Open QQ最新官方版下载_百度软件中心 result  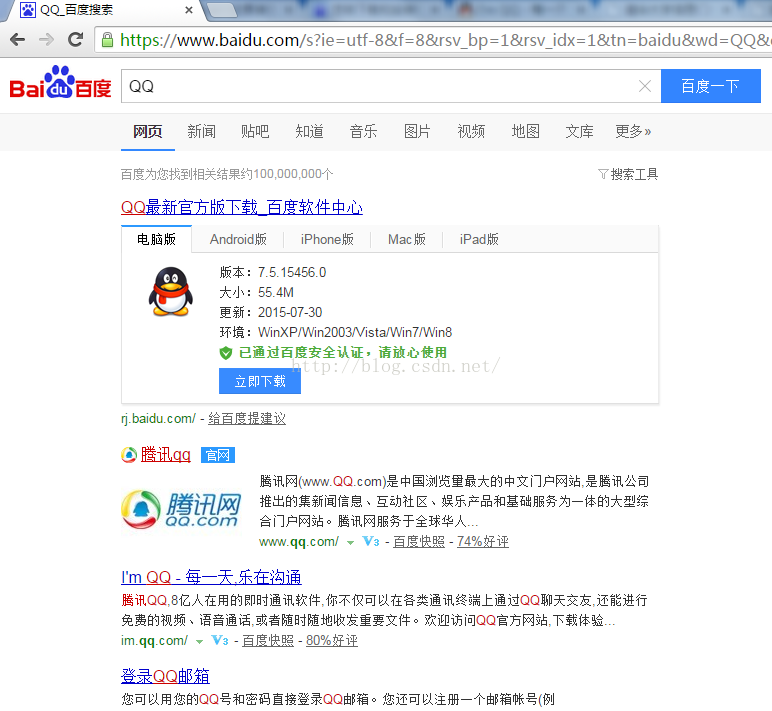point(242,207)
